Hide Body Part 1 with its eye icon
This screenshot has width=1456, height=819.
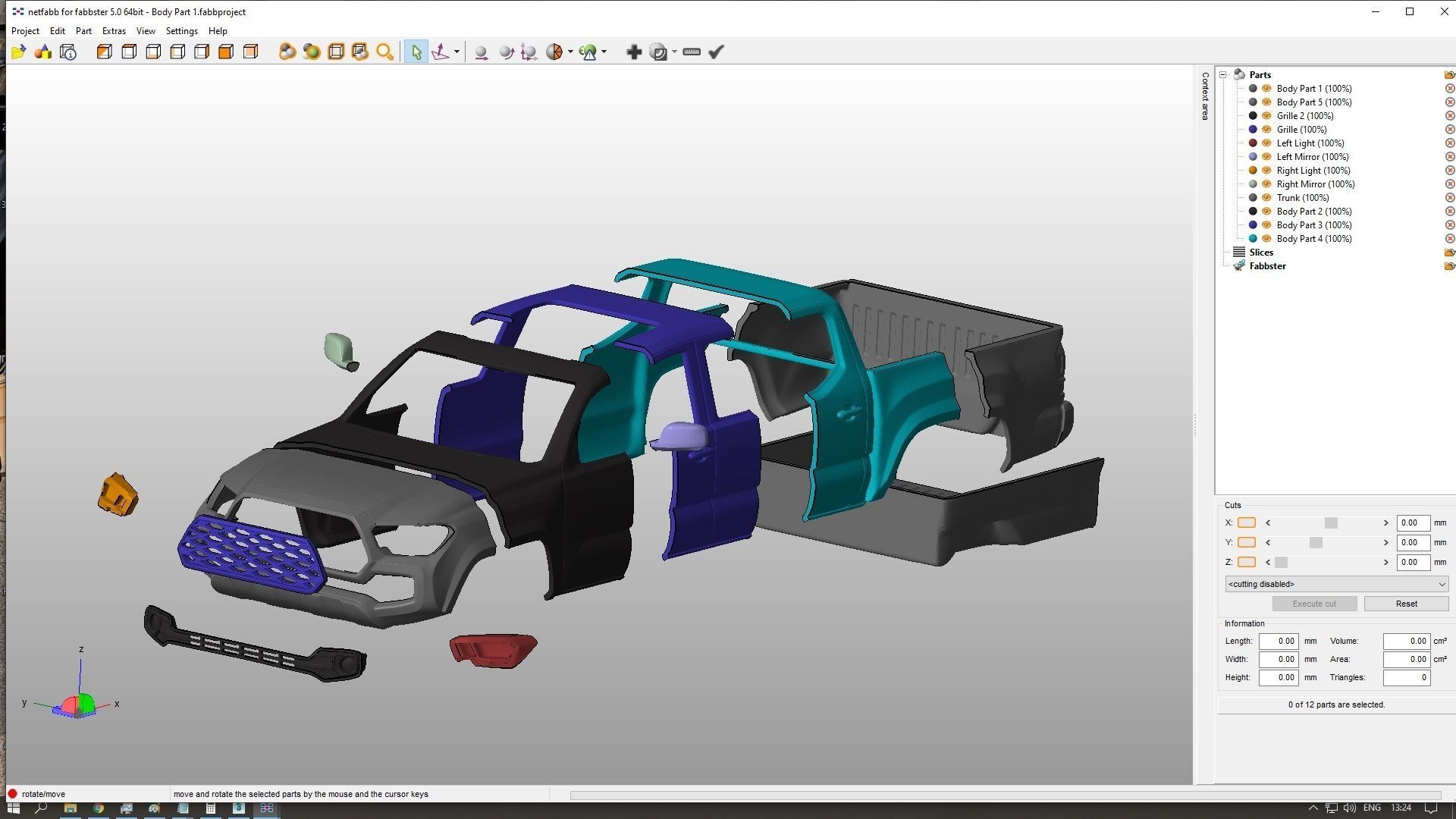(x=1266, y=89)
